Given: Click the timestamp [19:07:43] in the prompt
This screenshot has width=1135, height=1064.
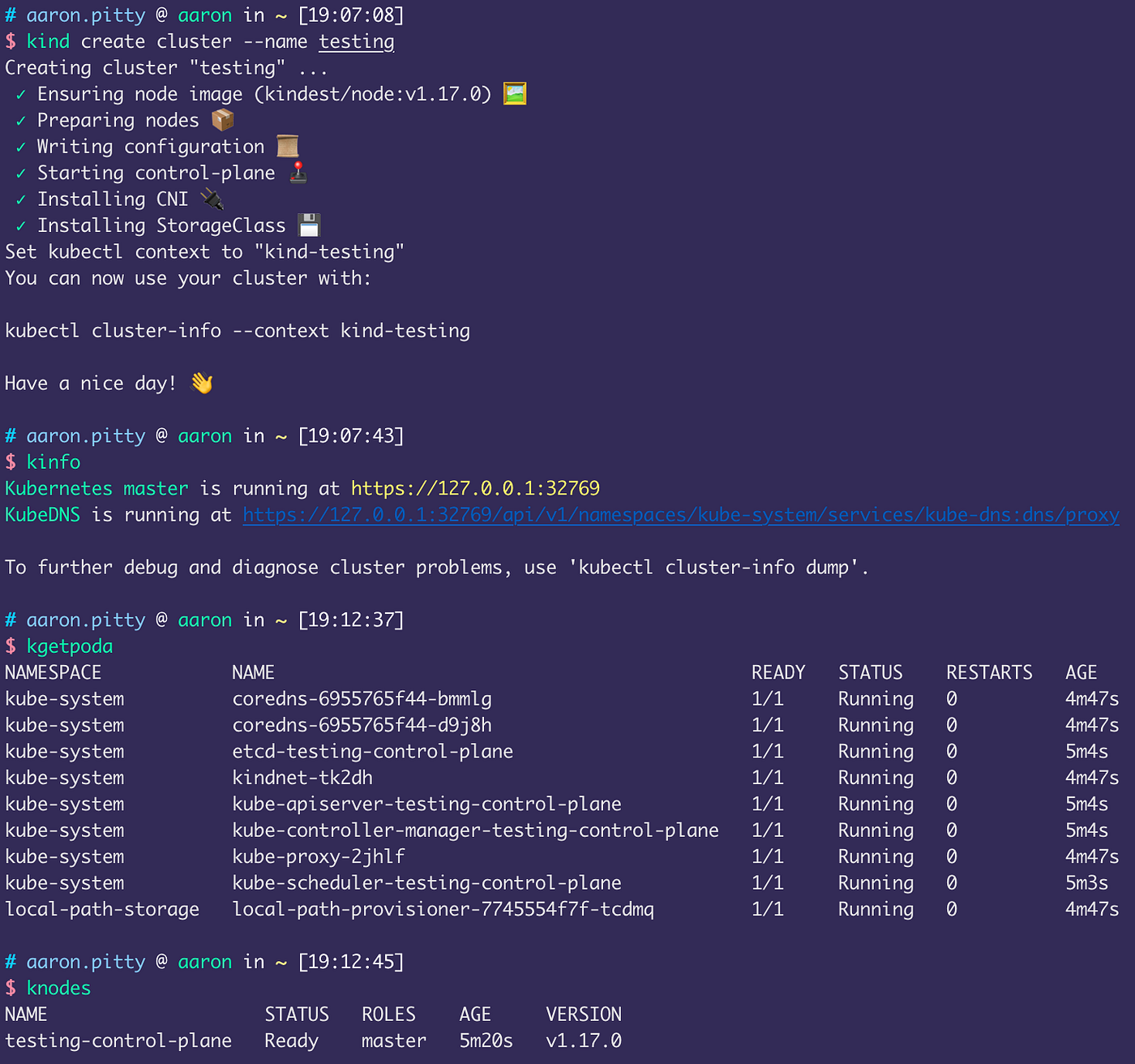Looking at the screenshot, I should pyautogui.click(x=351, y=435).
